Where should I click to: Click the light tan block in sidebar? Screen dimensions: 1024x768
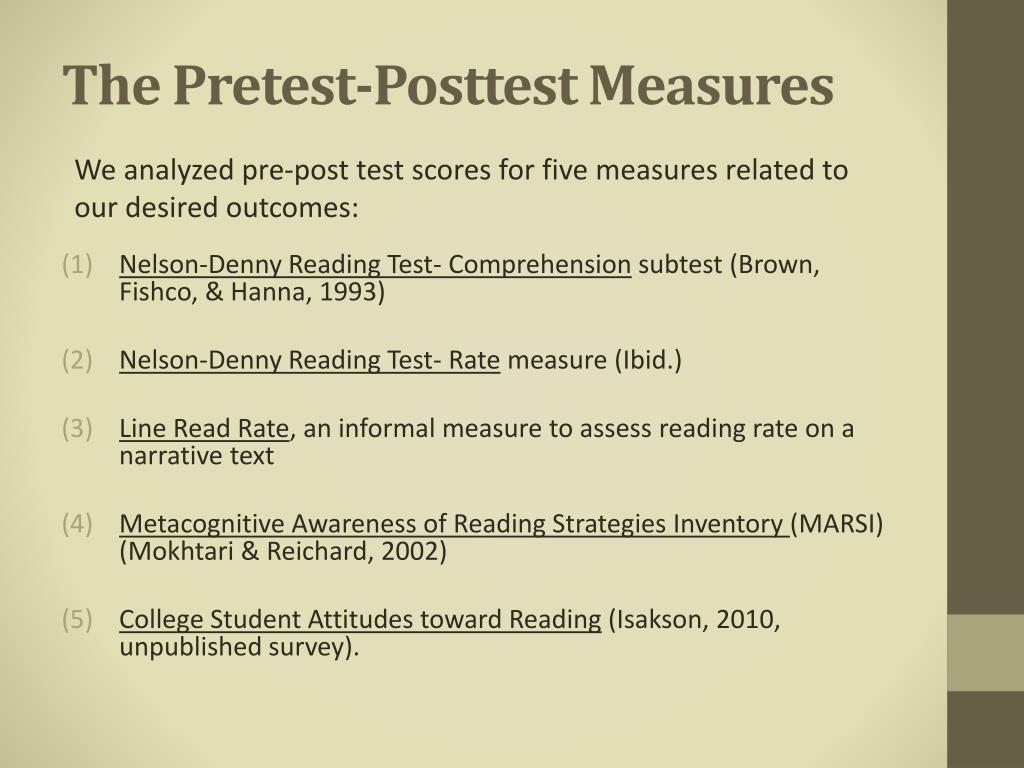point(985,652)
